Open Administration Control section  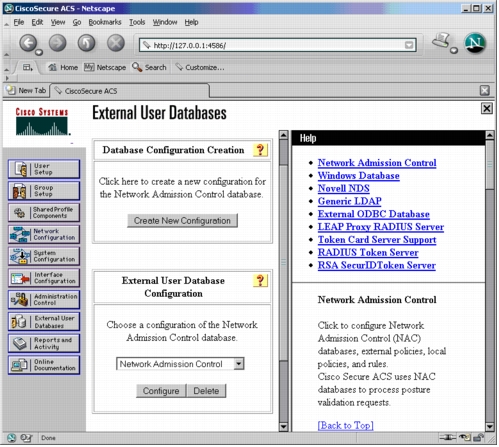click(44, 300)
